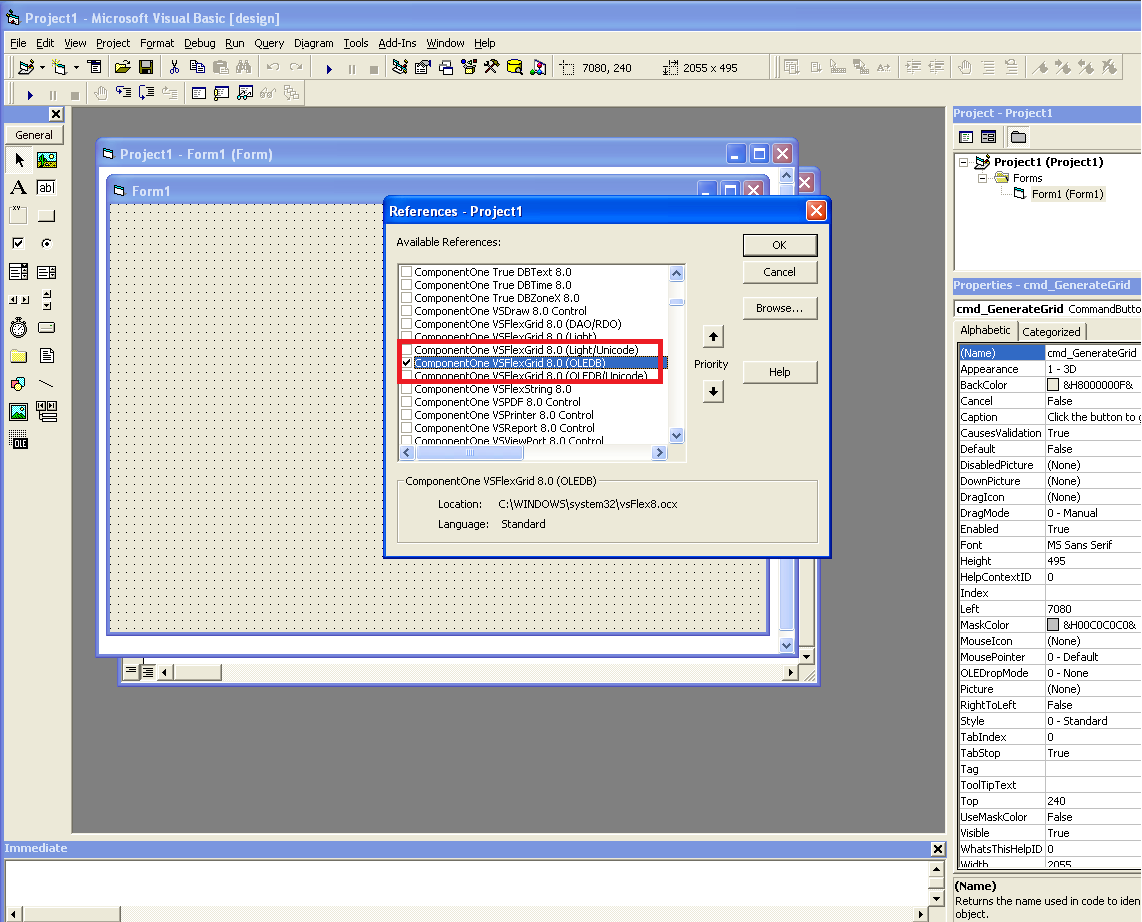This screenshot has width=1142, height=922.
Task: Click the references list horizontal scrollbar thumb
Action: (x=470, y=452)
